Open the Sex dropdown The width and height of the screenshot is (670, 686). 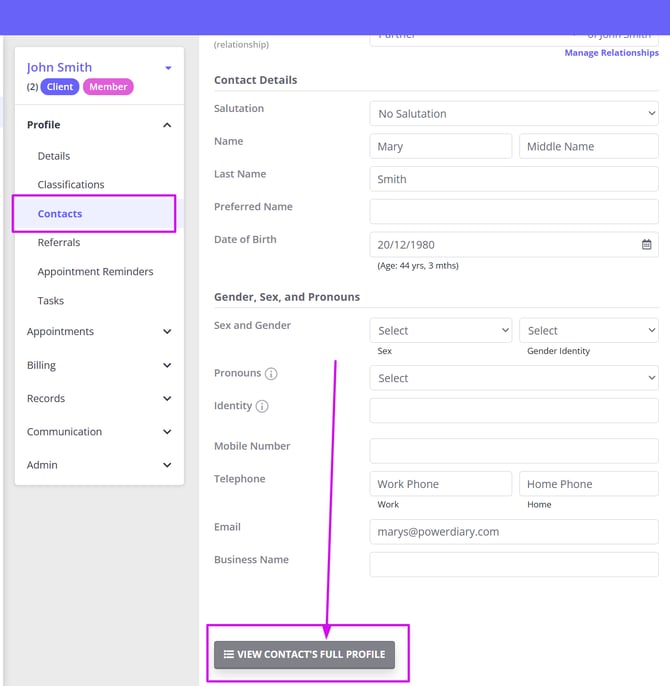click(440, 331)
